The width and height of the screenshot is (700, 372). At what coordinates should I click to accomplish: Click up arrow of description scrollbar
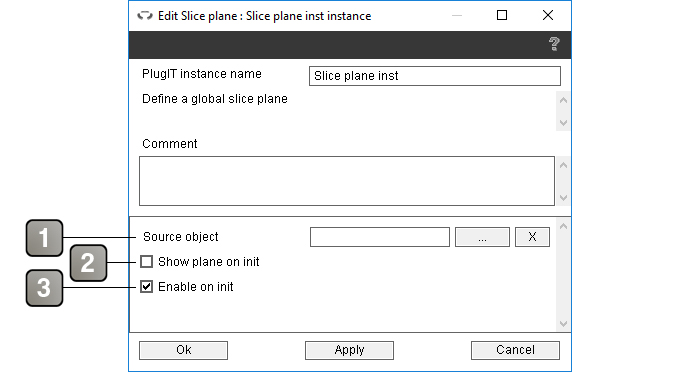tap(563, 100)
